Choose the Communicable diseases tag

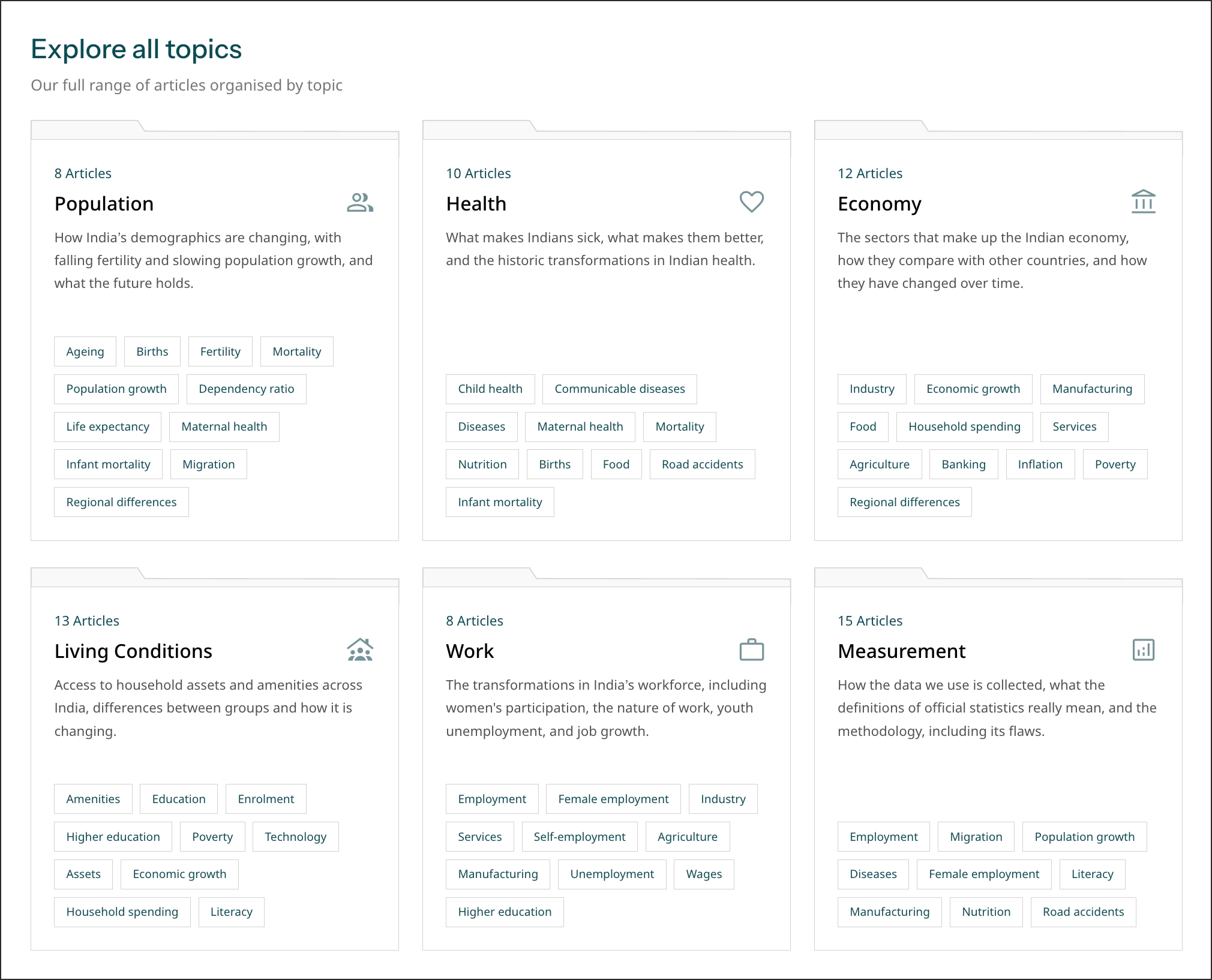[619, 389]
